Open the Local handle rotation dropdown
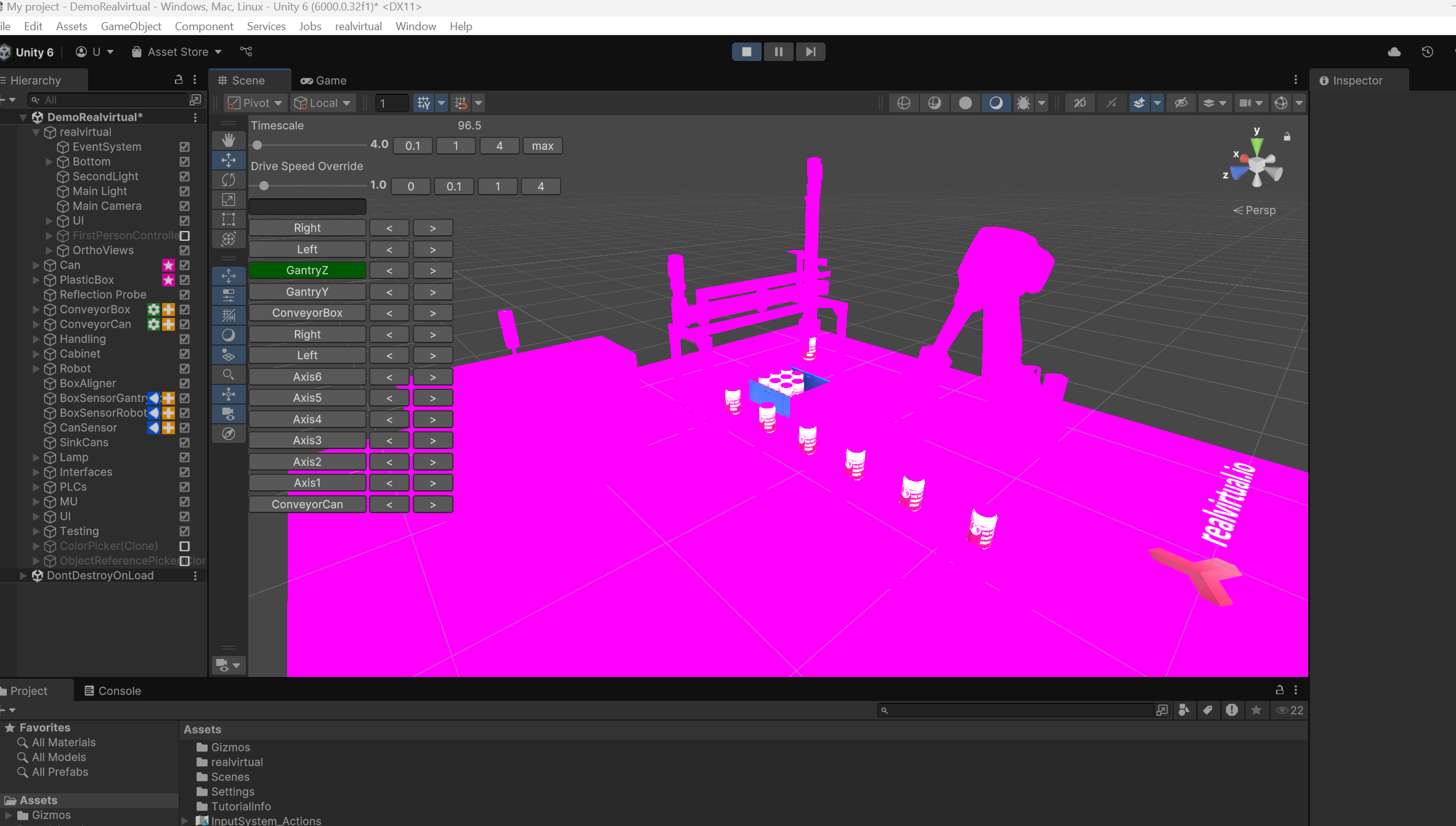This screenshot has width=1456, height=826. click(x=322, y=103)
